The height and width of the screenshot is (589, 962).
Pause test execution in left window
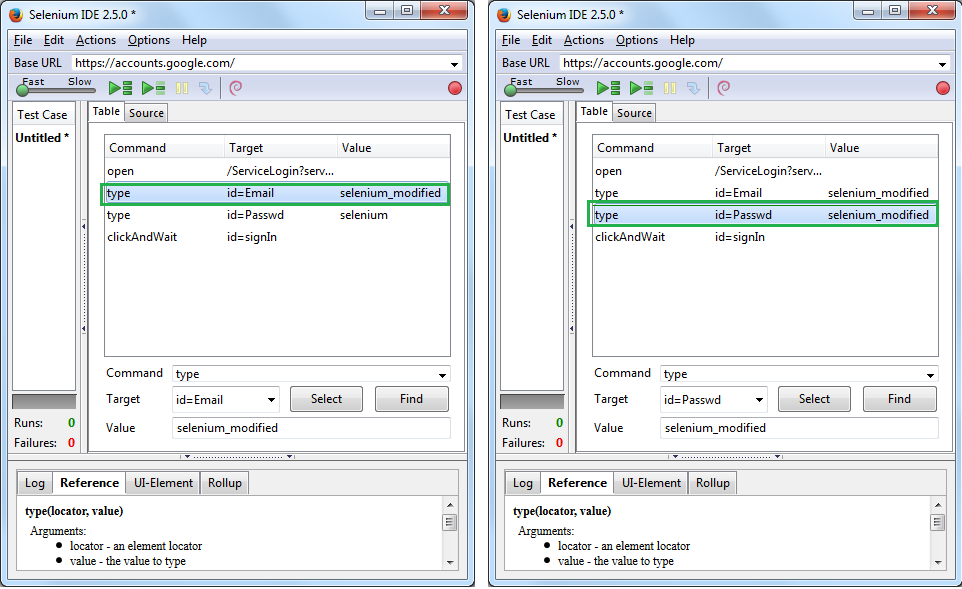pyautogui.click(x=182, y=88)
